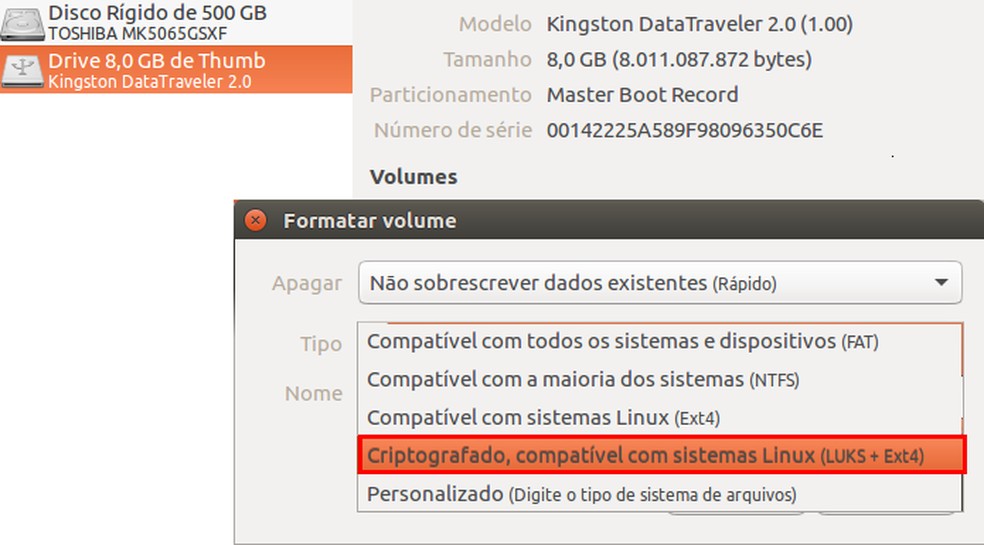Click the Formatar volume title bar
Image resolution: width=984 pixels, height=545 pixels.
(x=600, y=220)
